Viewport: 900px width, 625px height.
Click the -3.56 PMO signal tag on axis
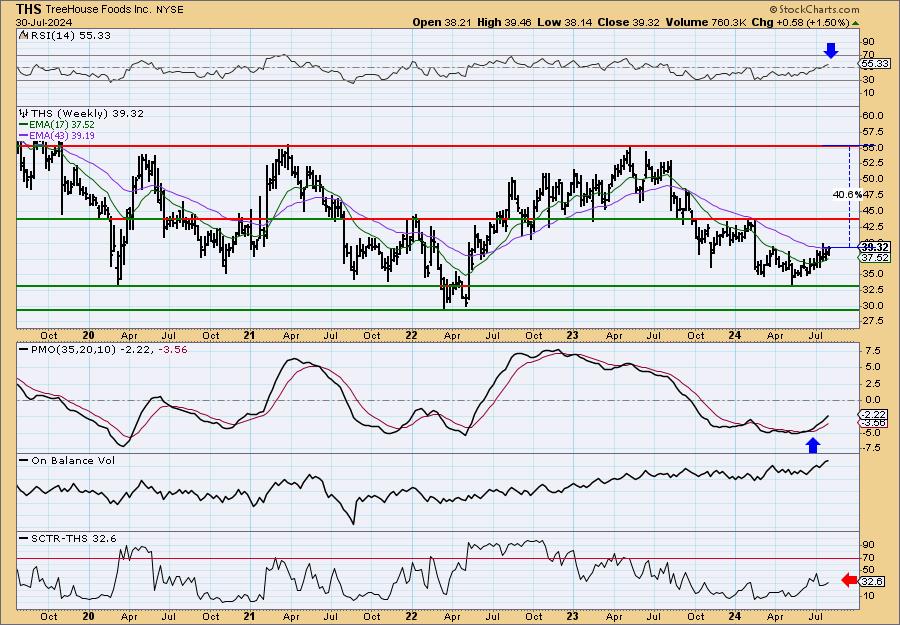(874, 422)
